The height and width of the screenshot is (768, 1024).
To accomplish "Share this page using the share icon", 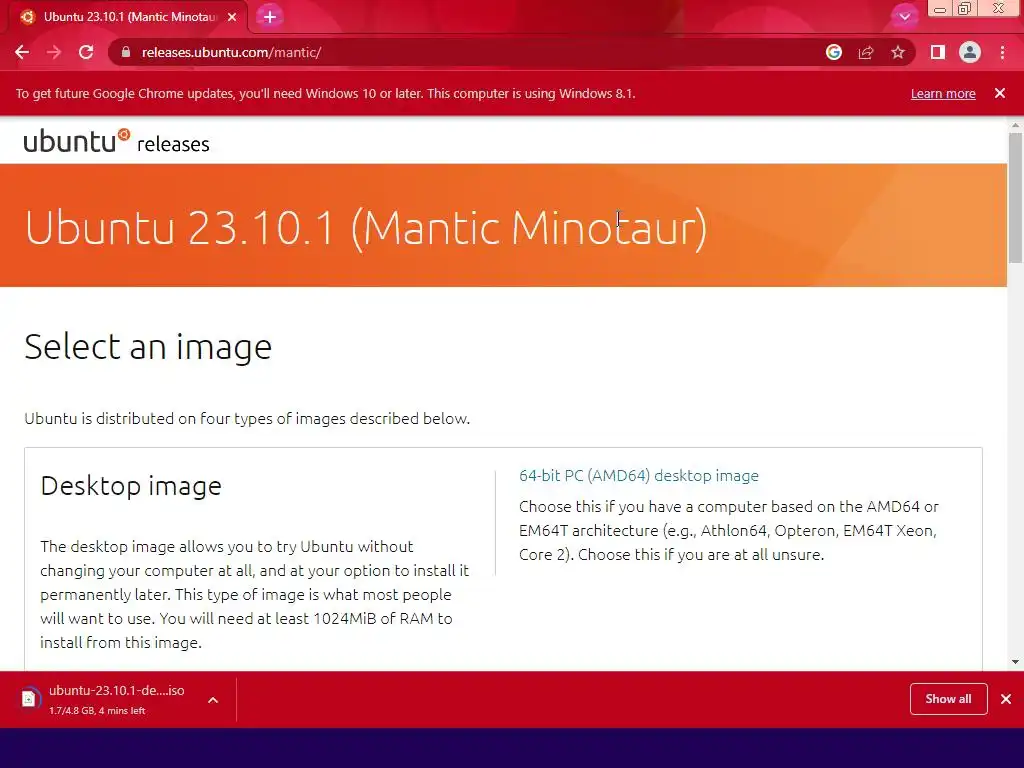I will 866,52.
